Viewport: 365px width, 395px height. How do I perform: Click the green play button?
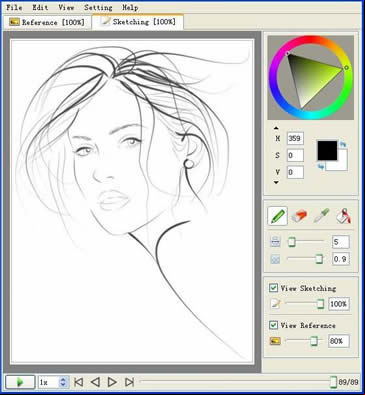pos(20,382)
